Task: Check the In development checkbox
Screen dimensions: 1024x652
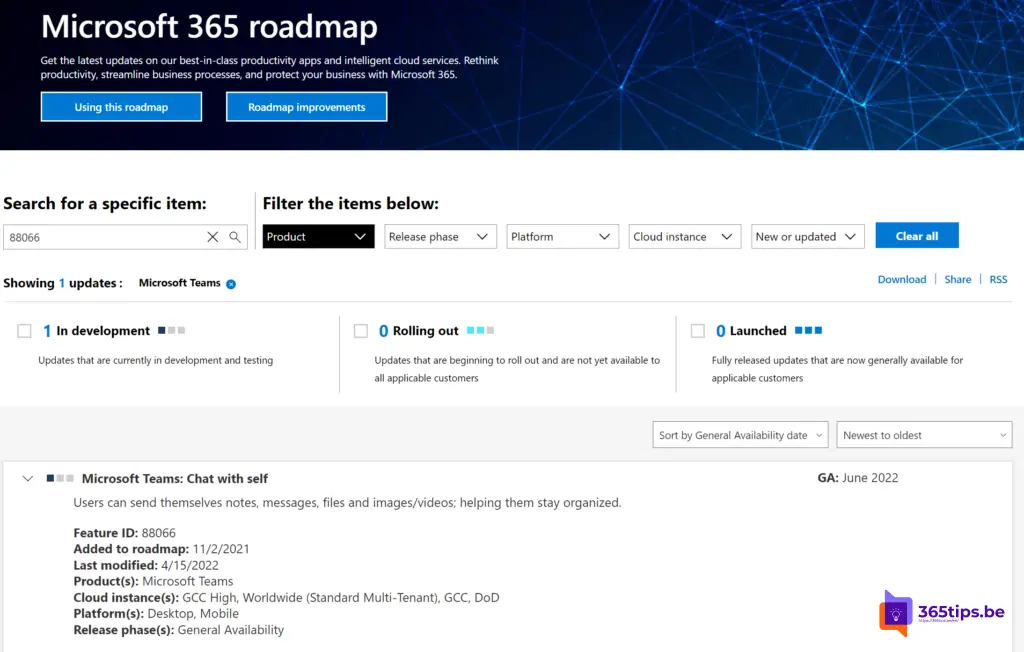Action: coord(25,331)
